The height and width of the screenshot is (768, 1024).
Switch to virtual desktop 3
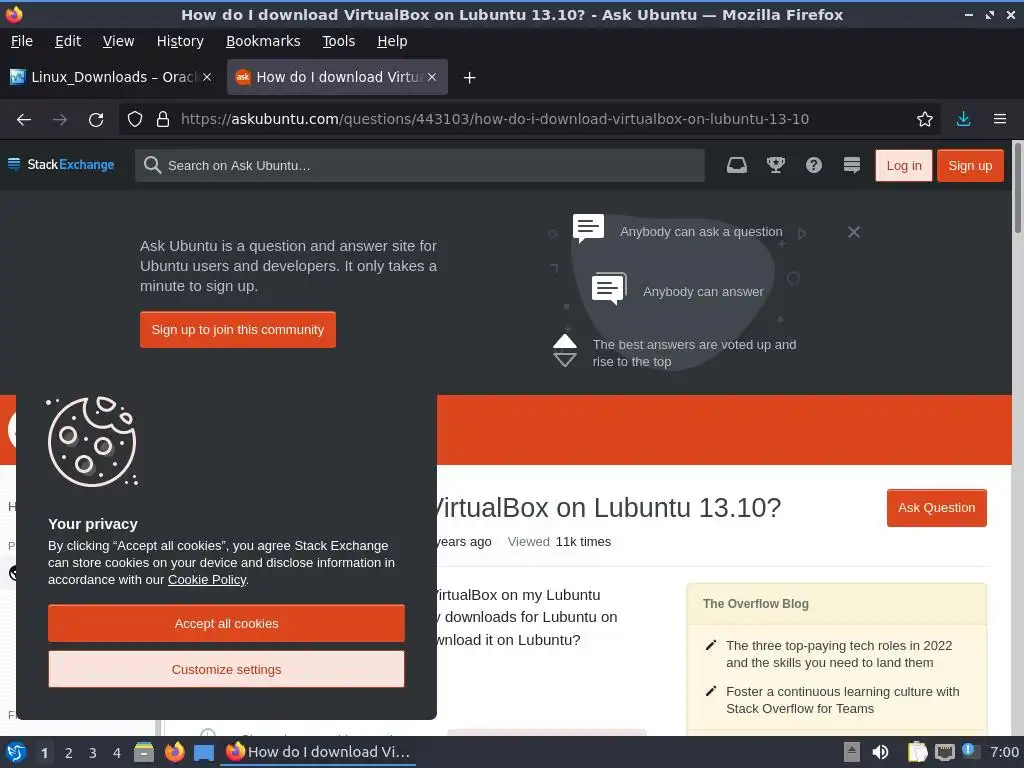point(93,753)
